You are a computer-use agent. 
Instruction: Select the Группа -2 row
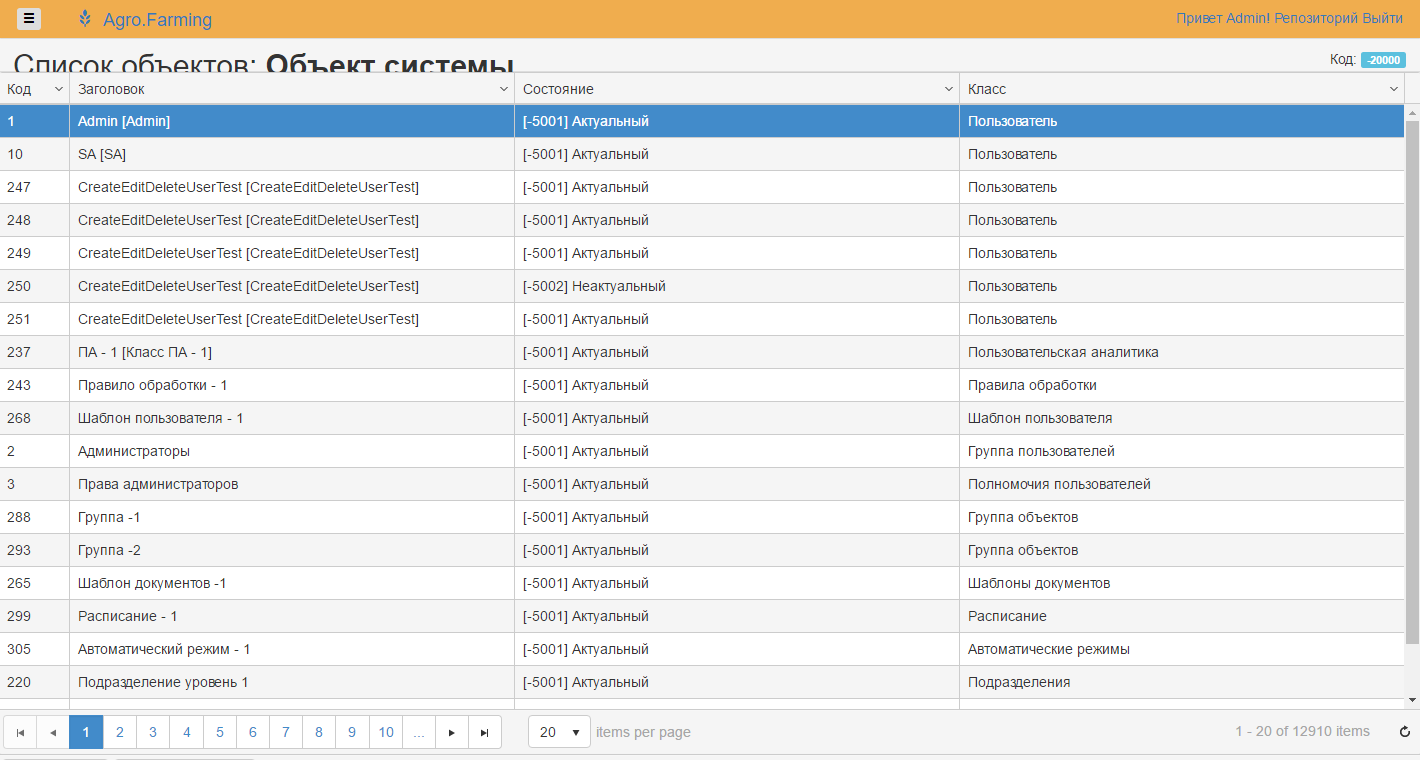point(702,550)
